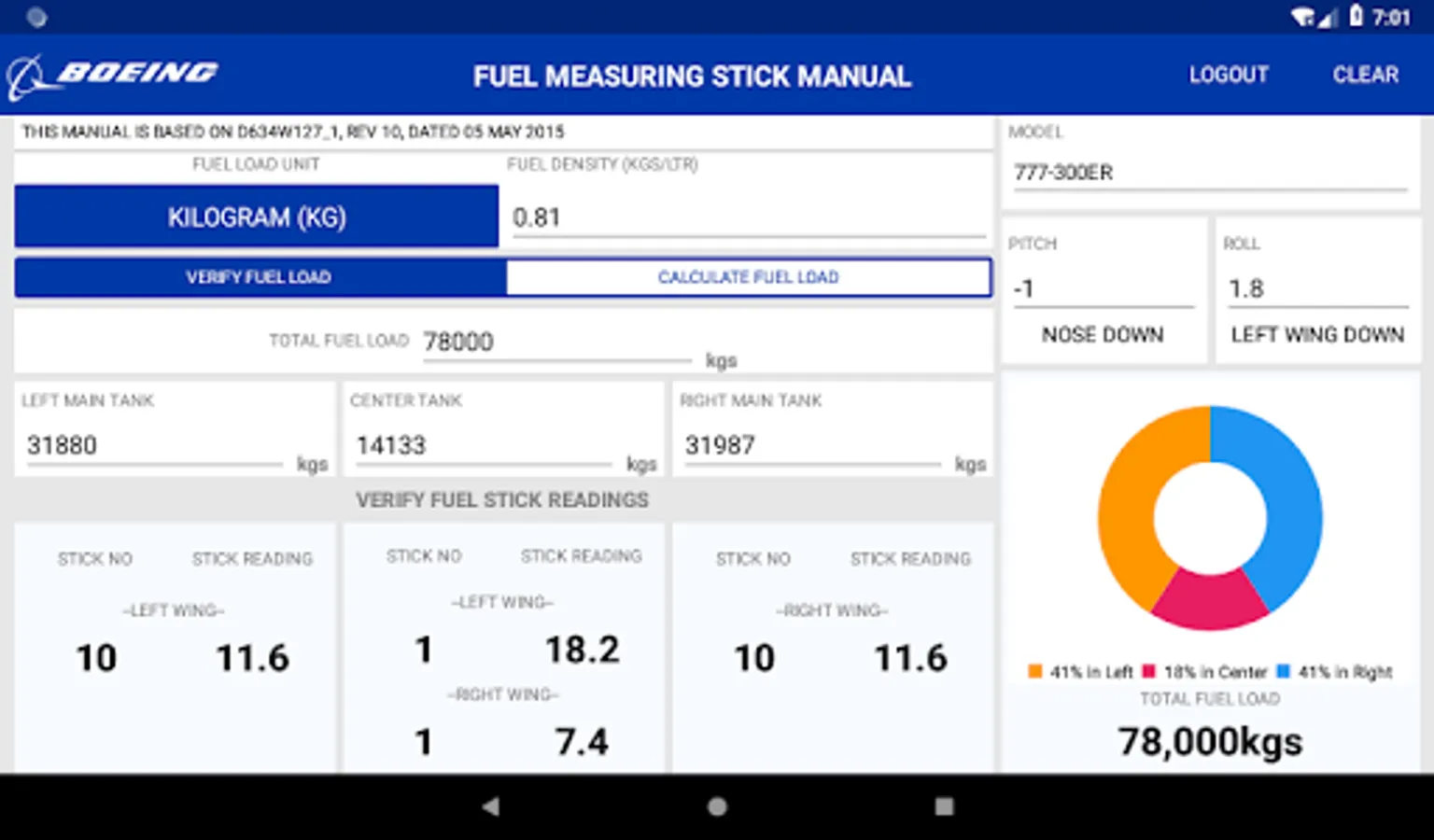Edit the center tank value 14133
Screen dimensions: 1434x840
click(484, 445)
